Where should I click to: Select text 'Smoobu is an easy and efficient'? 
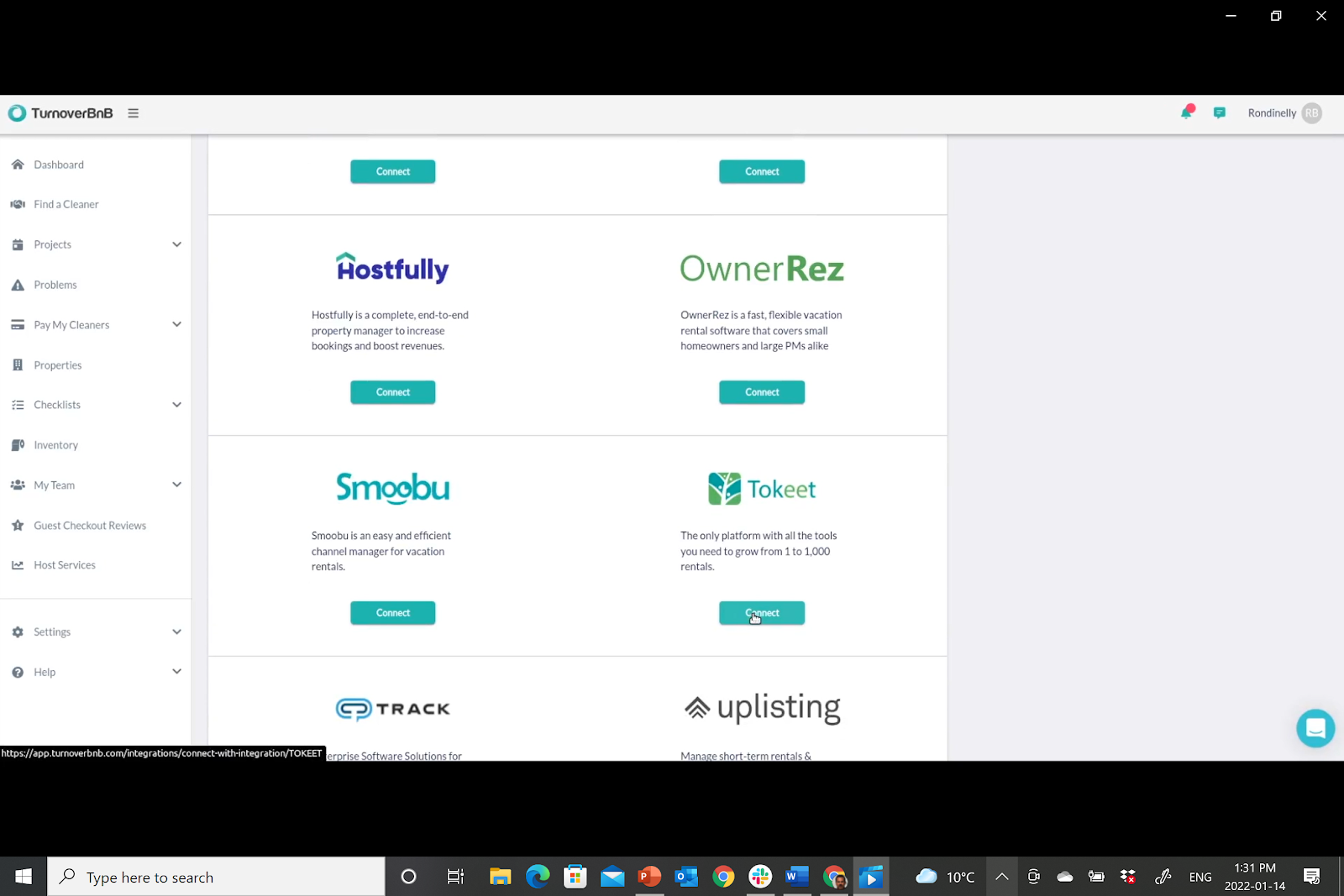(x=381, y=536)
